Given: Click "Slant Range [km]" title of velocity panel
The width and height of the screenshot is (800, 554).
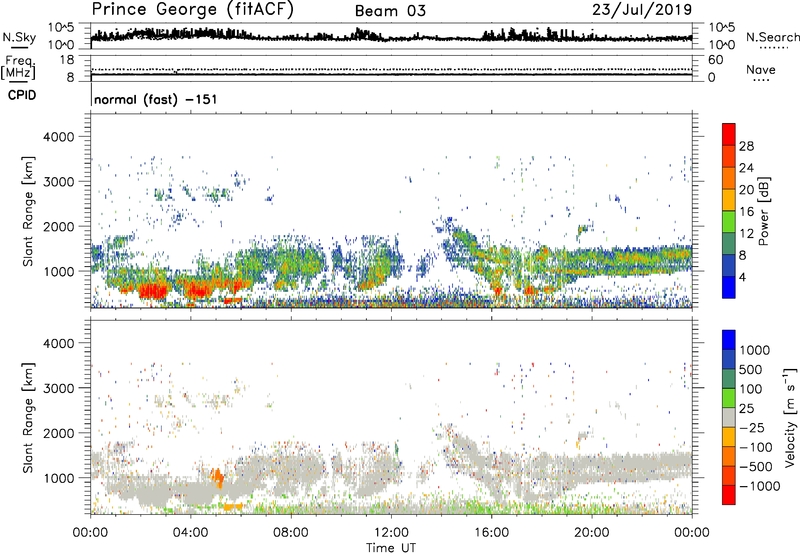Looking at the screenshot, I should (29, 418).
